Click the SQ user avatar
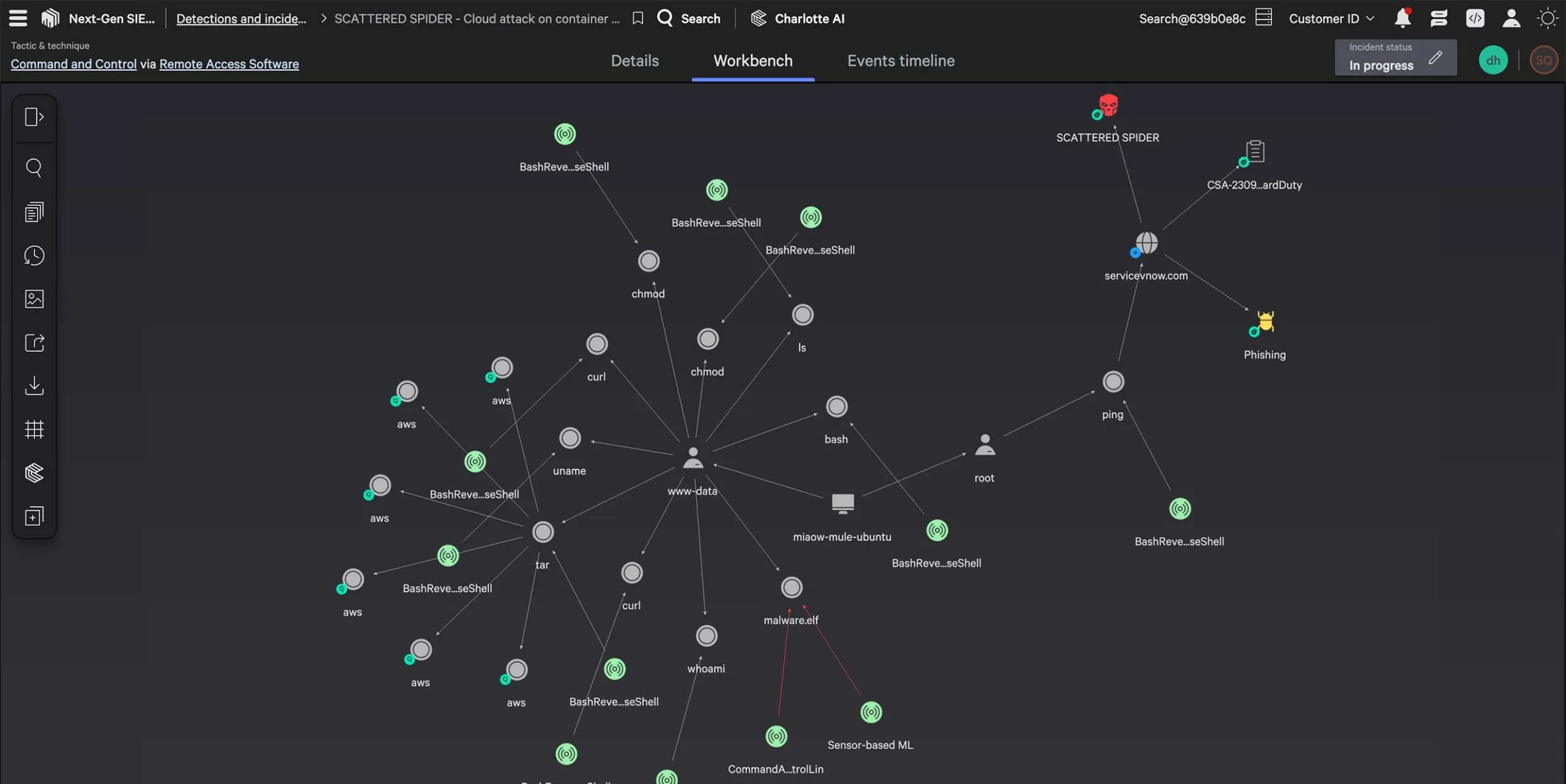The width and height of the screenshot is (1566, 784). pos(1543,60)
